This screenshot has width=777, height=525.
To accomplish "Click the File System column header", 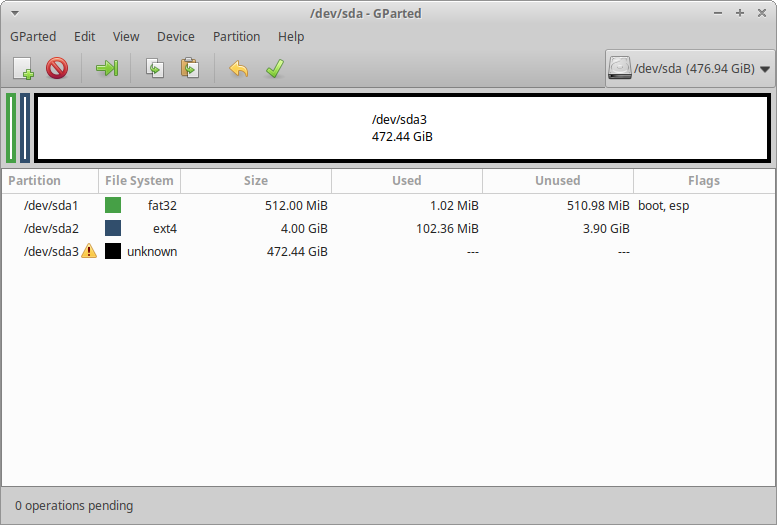I will (x=139, y=180).
